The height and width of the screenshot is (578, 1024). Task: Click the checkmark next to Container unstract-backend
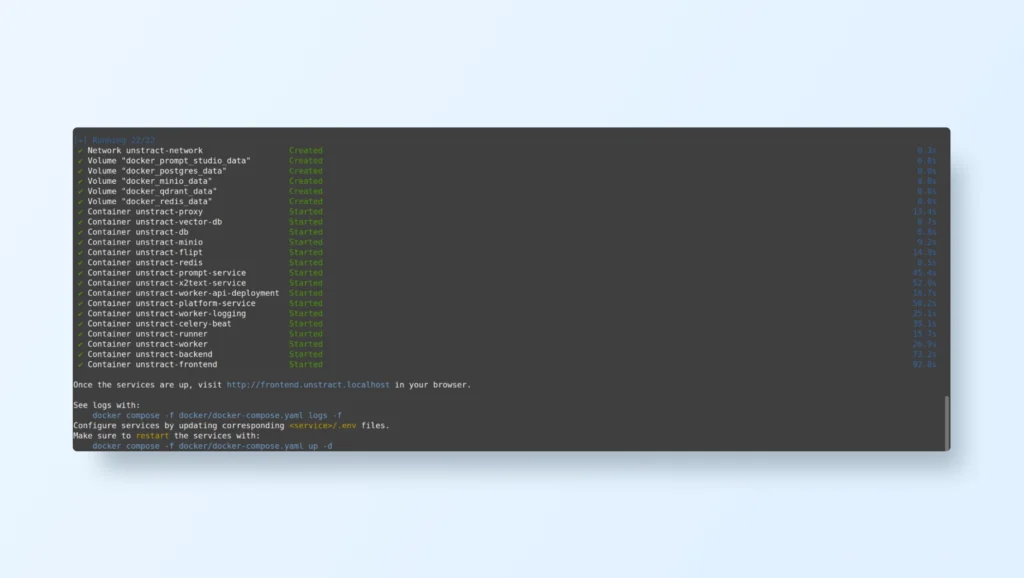(80, 354)
